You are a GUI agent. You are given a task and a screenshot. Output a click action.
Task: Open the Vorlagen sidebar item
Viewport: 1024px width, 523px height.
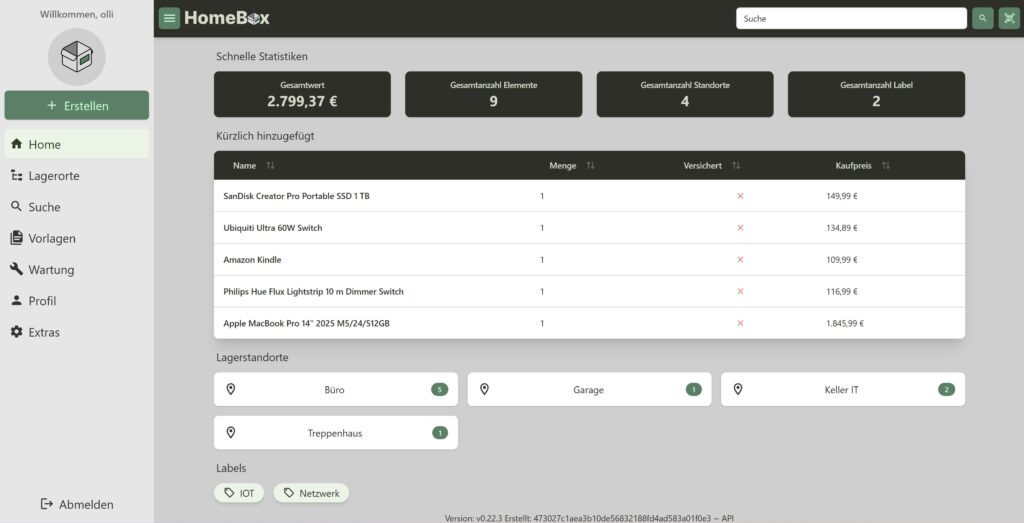tap(52, 238)
